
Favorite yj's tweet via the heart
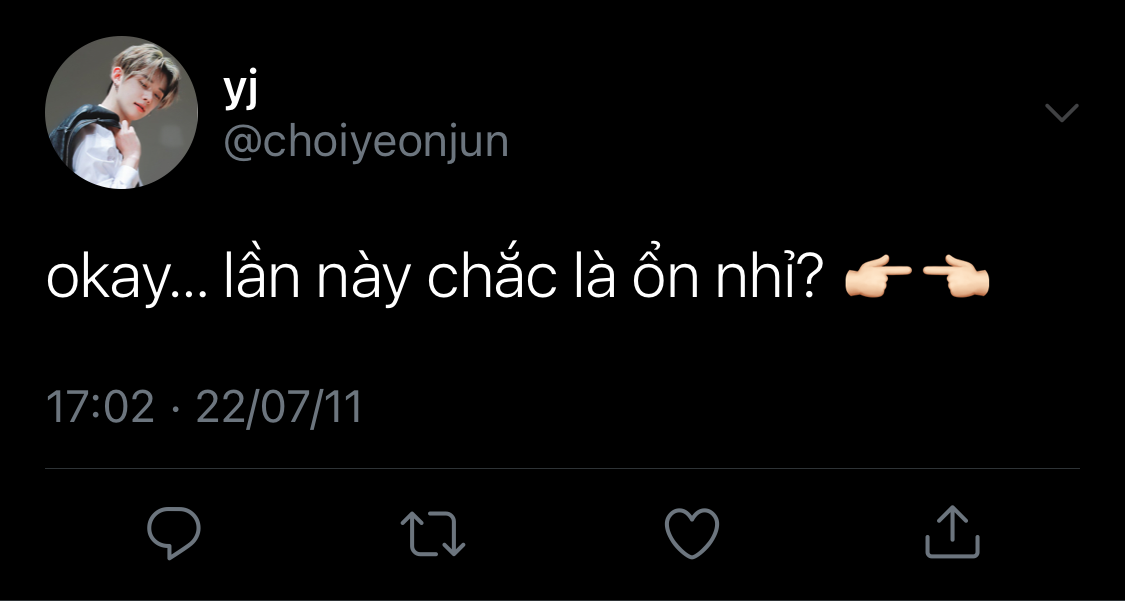tap(692, 534)
